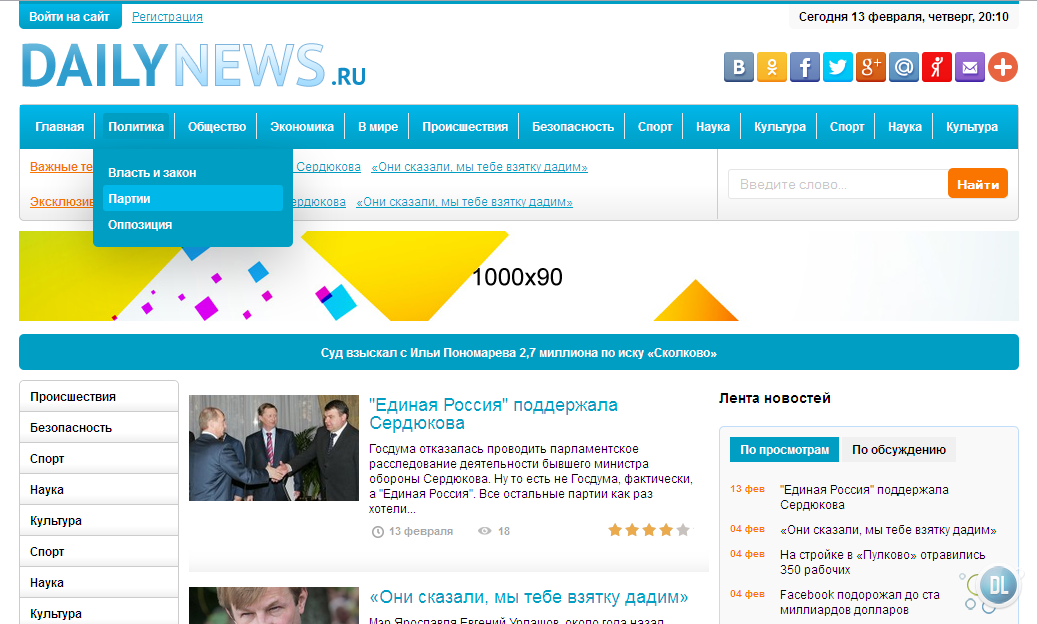This screenshot has height=624, width=1037.
Task: Select Власть и закон submenu item
Action: click(x=152, y=173)
